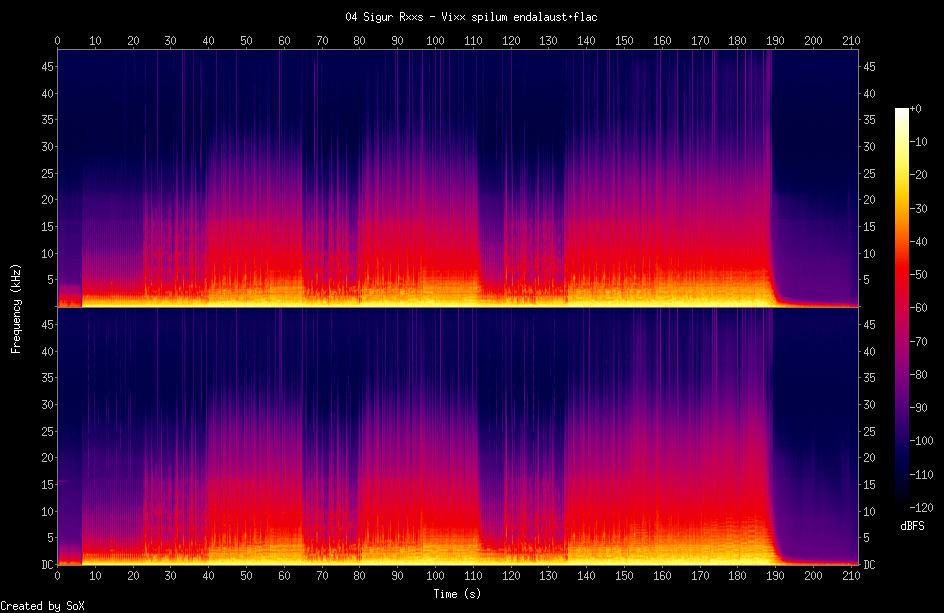The image size is (944, 613).
Task: Select the 100 second mark on top time axis
Action: click(435, 40)
